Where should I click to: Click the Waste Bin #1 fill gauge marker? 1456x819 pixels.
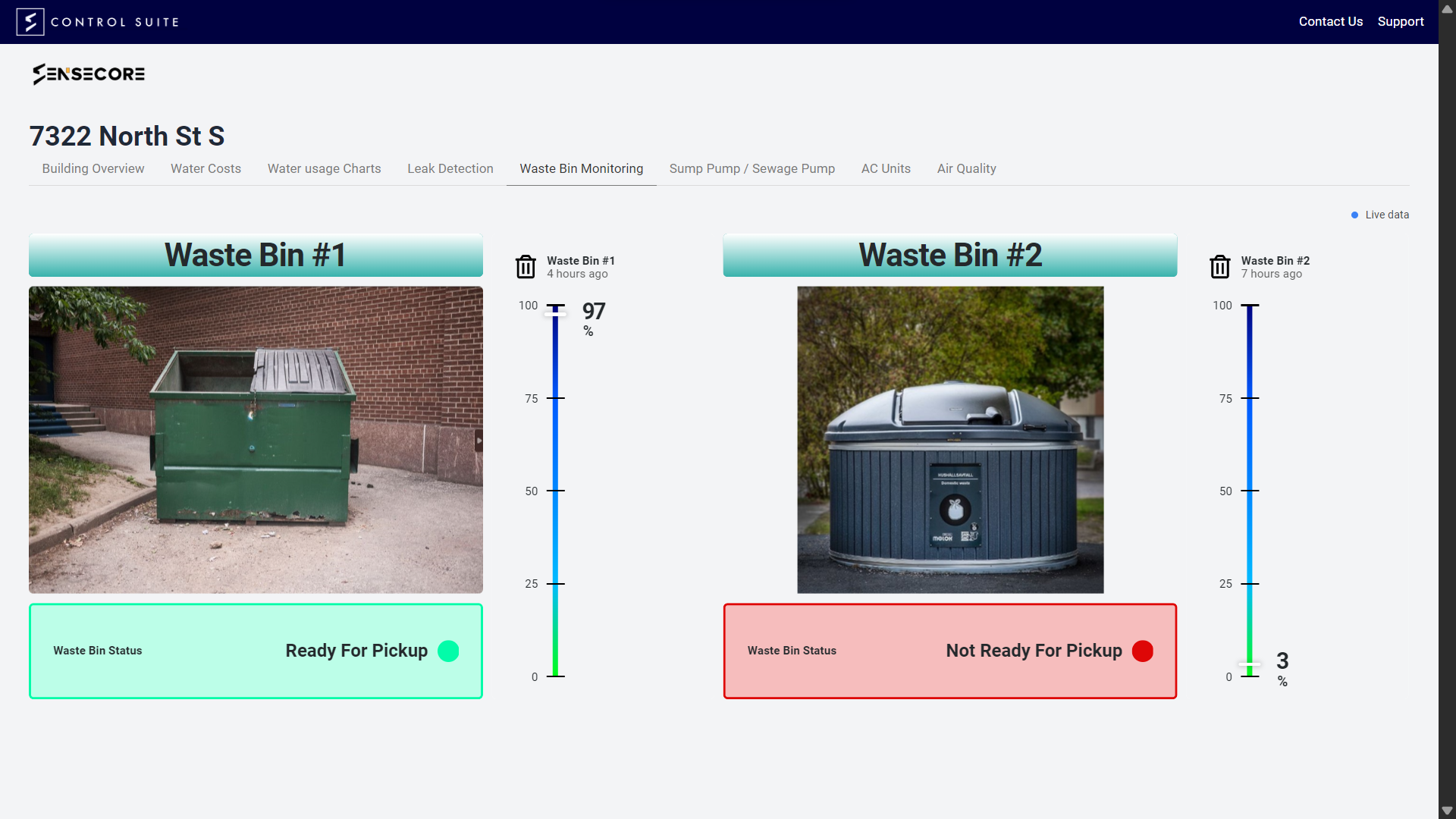coord(555,314)
